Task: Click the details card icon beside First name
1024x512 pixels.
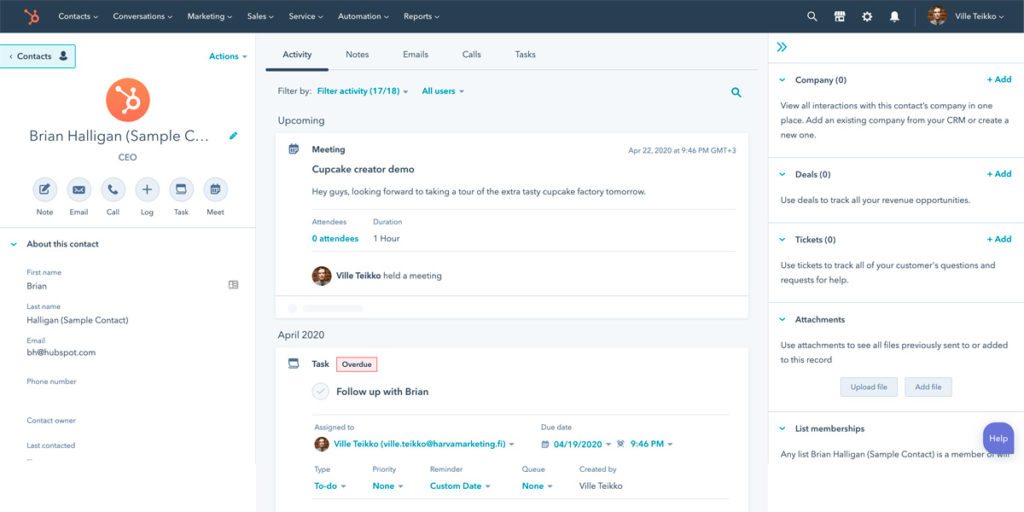Action: [233, 285]
